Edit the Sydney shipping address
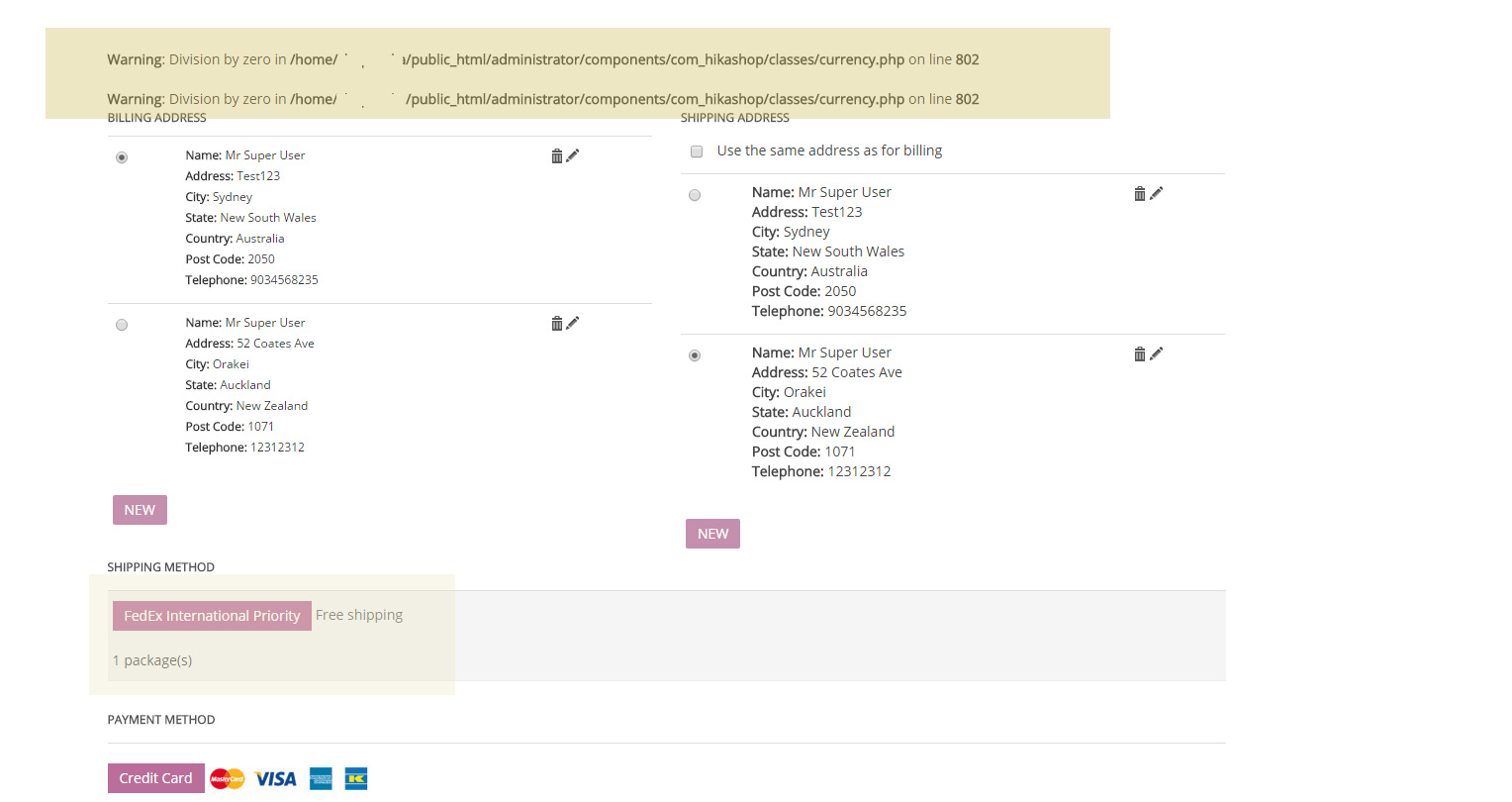The height and width of the screenshot is (802, 1512). 1157,193
